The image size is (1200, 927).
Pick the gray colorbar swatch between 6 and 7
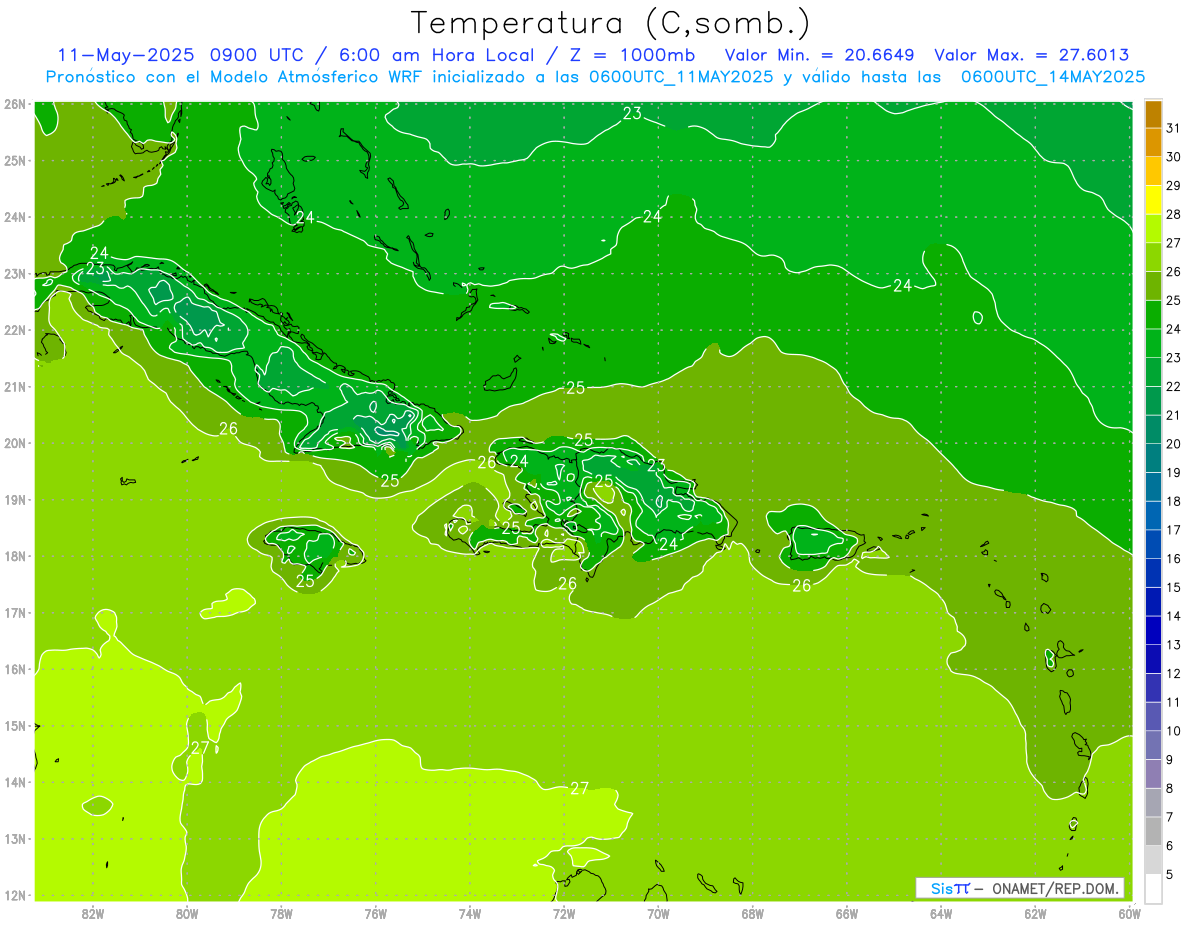[1153, 831]
